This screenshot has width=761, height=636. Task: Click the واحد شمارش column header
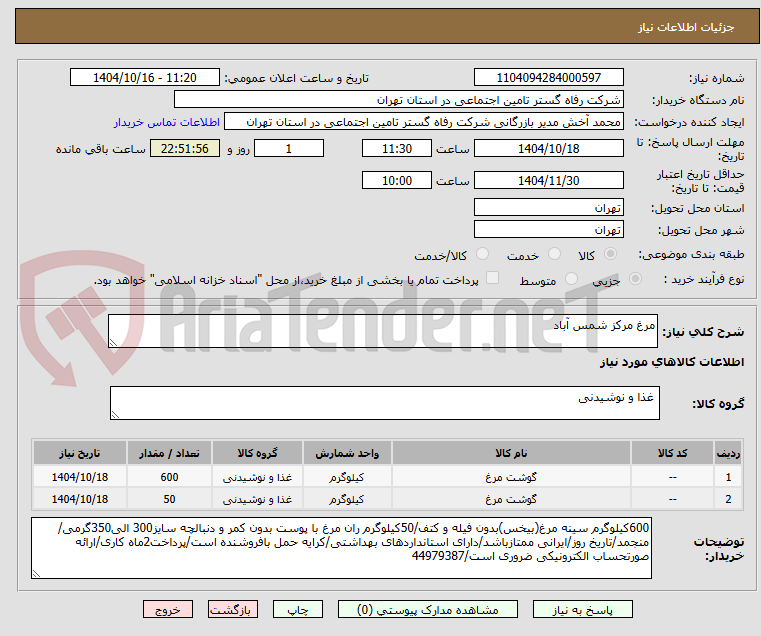click(x=347, y=453)
